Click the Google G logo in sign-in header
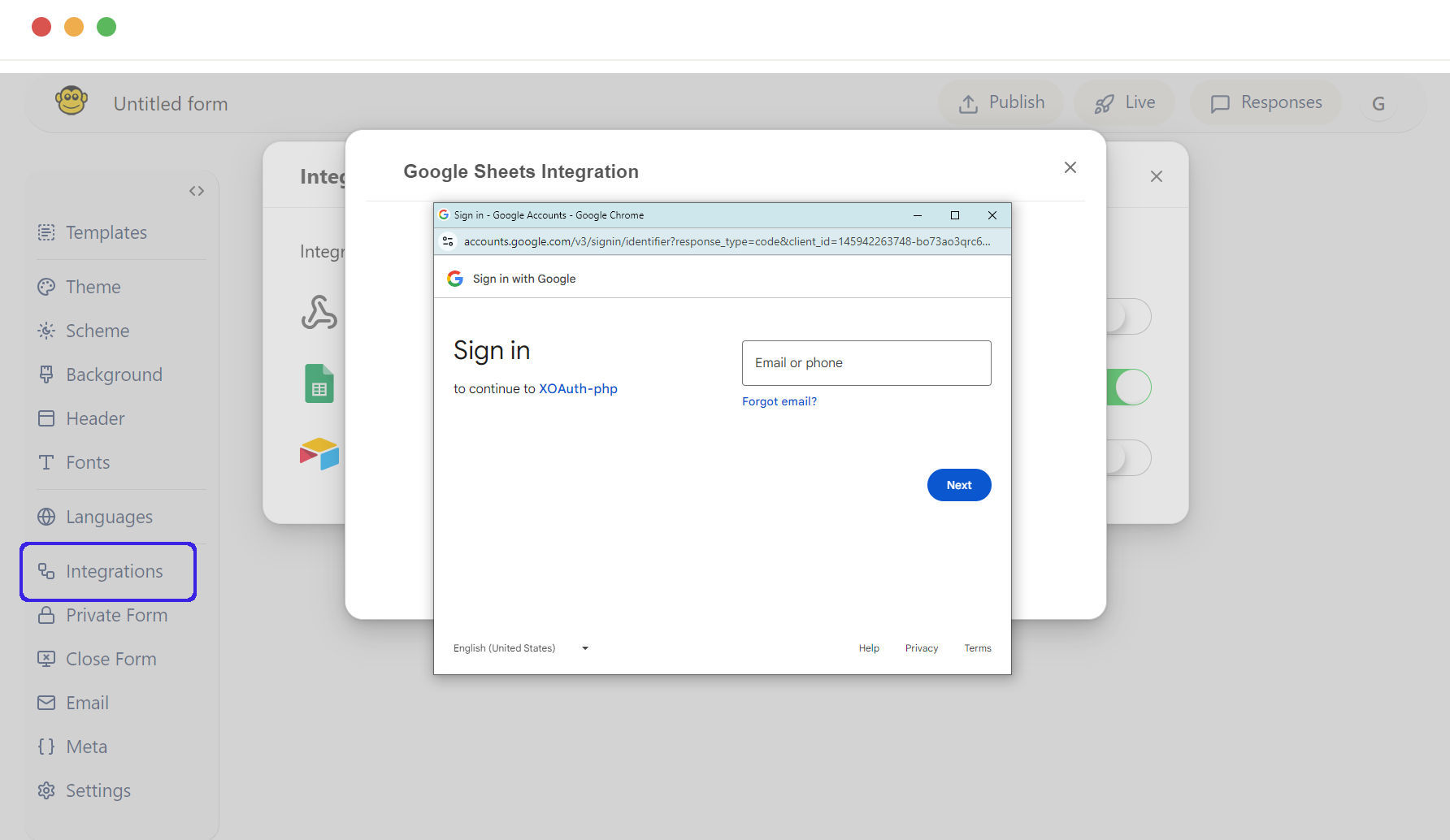 coord(455,279)
